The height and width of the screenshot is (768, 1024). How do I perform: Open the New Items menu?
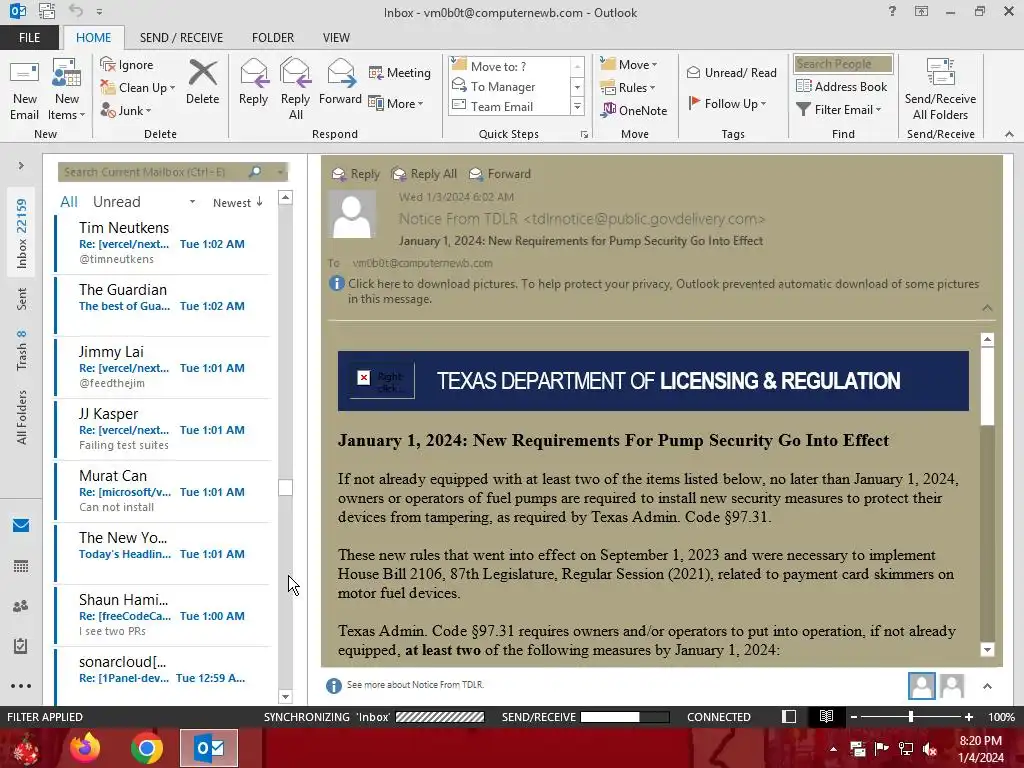click(67, 89)
